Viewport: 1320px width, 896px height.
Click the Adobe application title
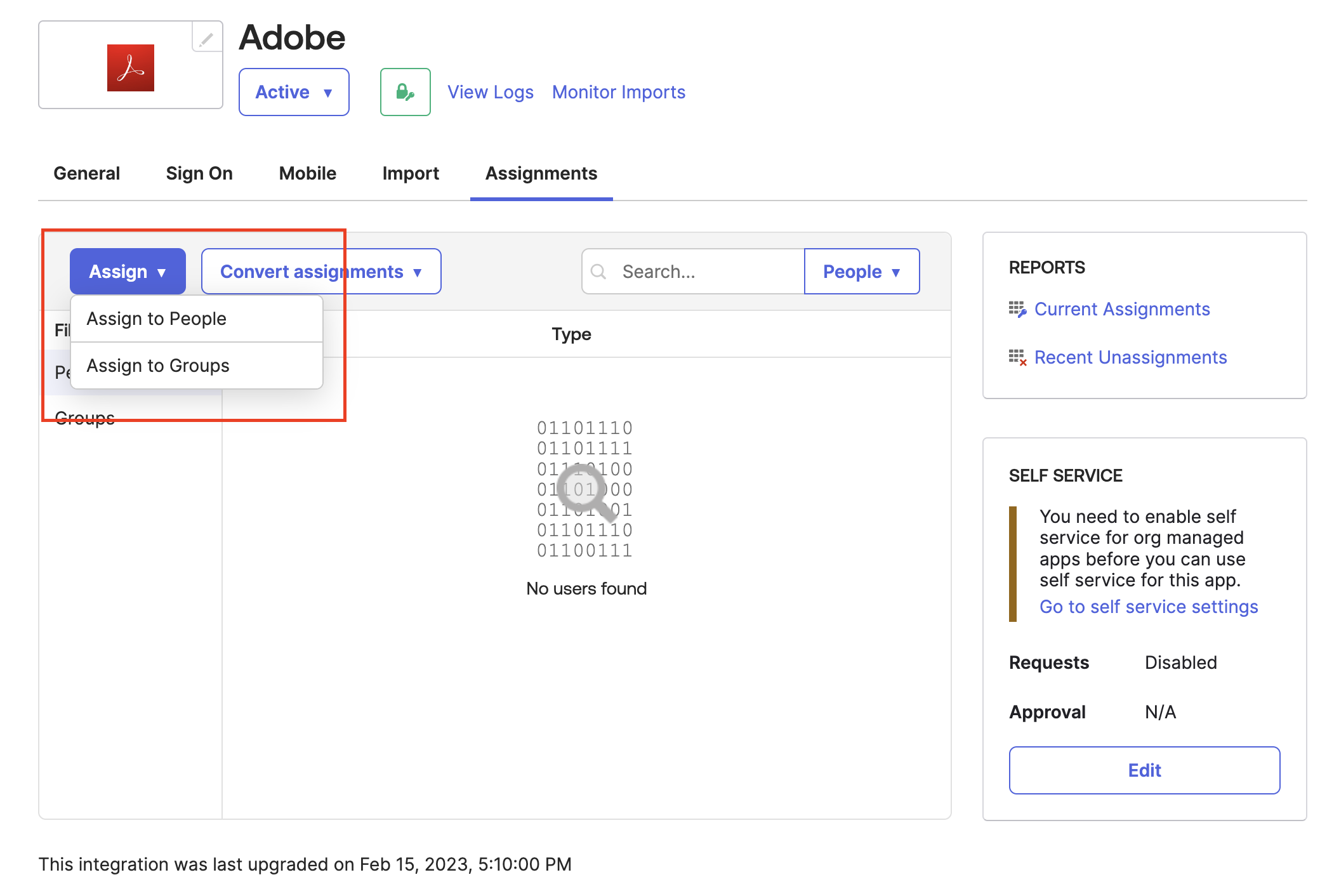click(293, 37)
